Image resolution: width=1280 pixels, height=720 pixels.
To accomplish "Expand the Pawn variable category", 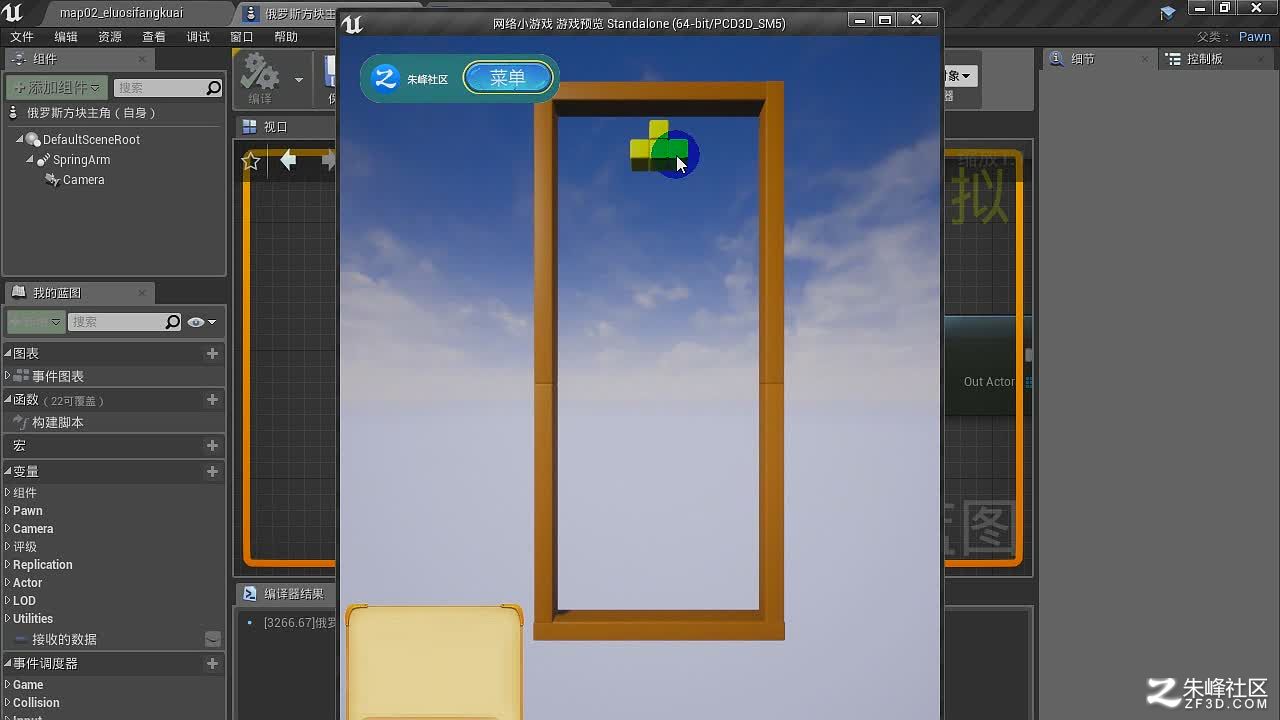I will [8, 510].
